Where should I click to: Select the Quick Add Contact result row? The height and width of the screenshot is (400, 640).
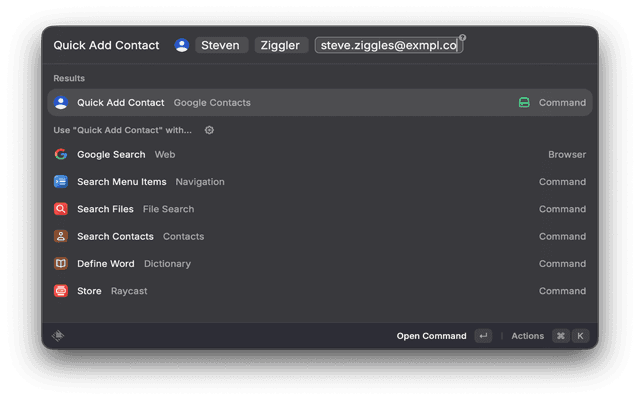click(x=320, y=102)
